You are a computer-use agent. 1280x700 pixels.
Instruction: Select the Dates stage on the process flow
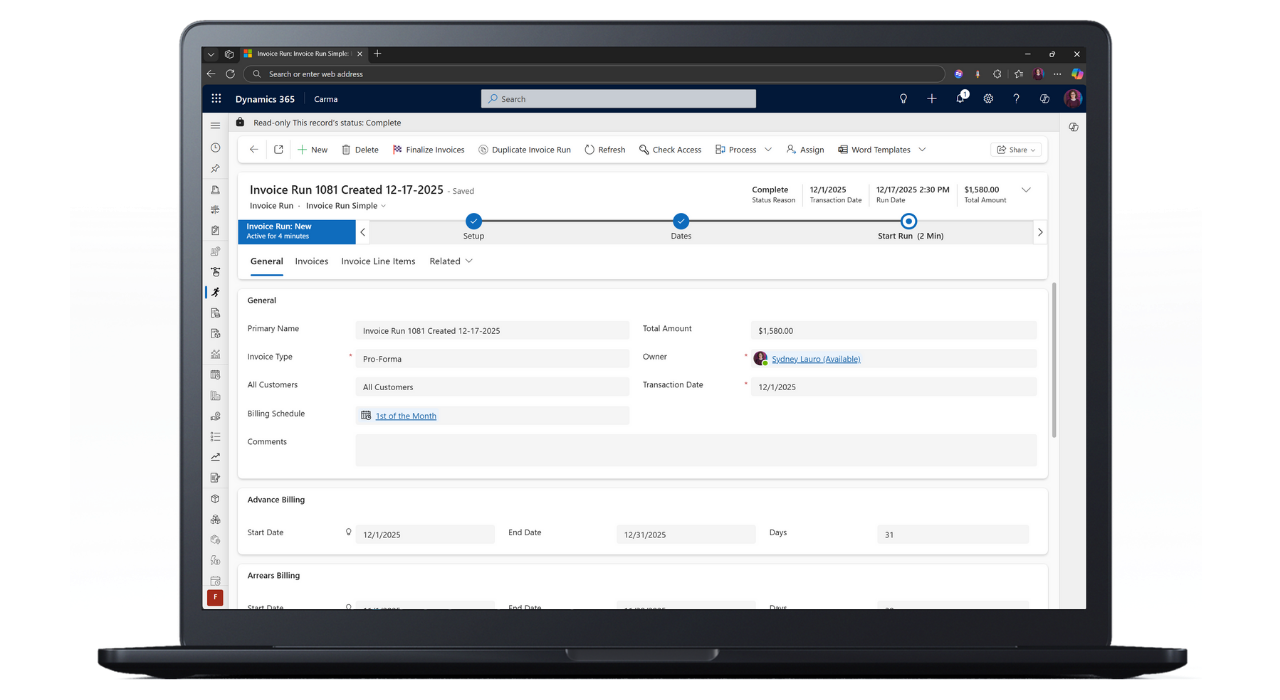(681, 221)
